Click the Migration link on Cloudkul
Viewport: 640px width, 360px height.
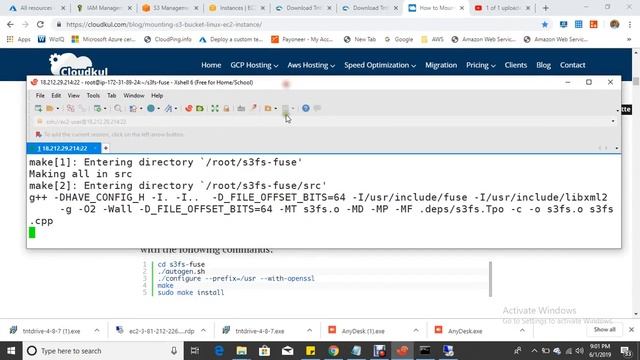(x=441, y=65)
